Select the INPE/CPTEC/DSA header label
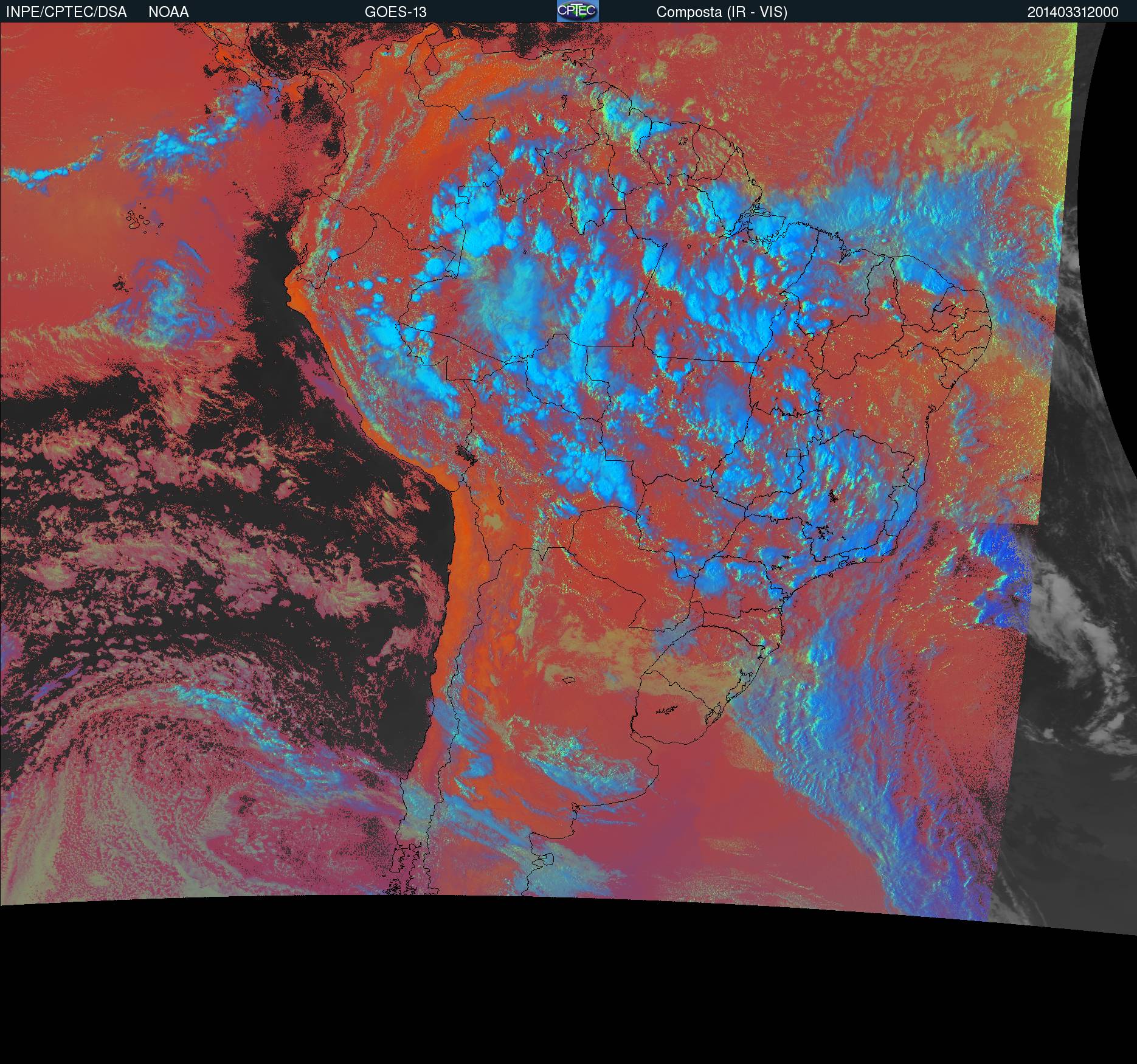The image size is (1137, 1064). coord(66,12)
